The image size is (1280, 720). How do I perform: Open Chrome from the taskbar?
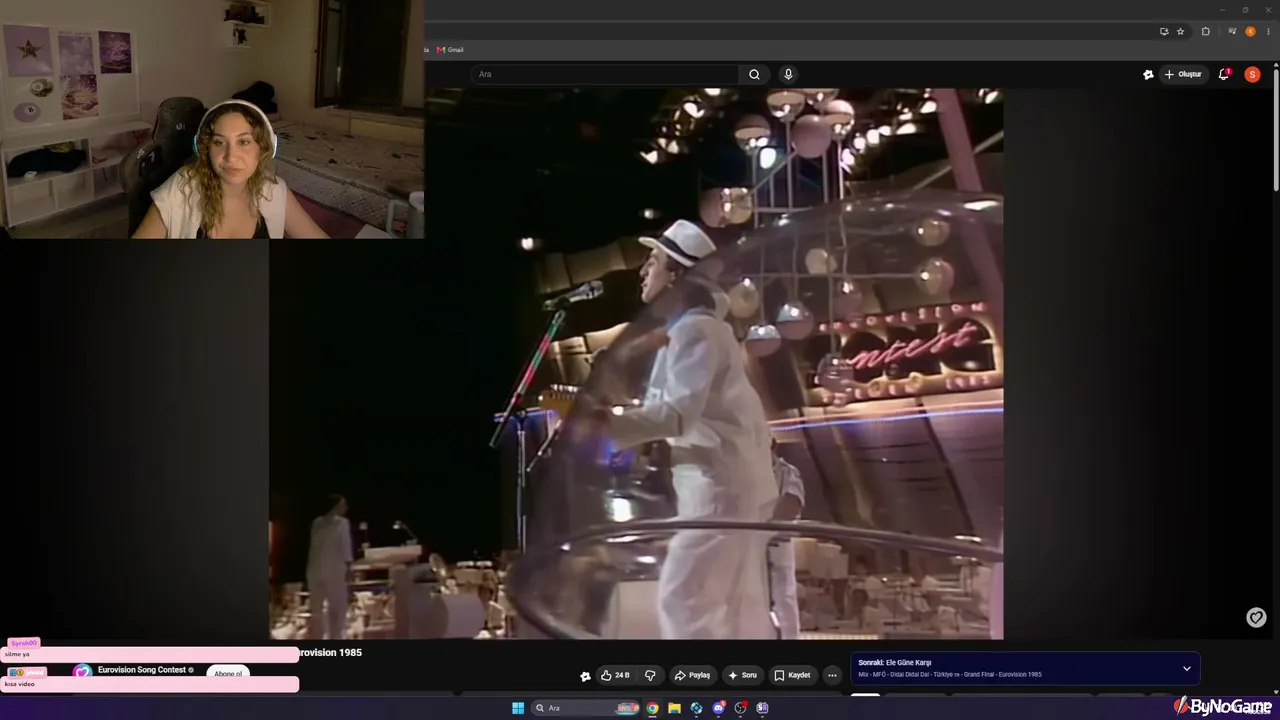(652, 708)
